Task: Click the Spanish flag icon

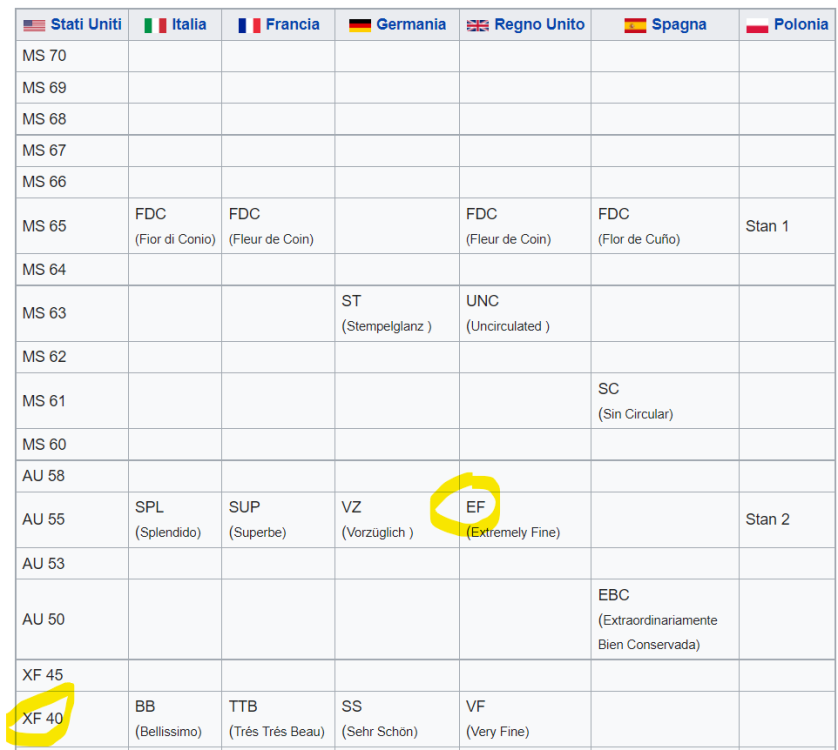Action: pos(635,25)
